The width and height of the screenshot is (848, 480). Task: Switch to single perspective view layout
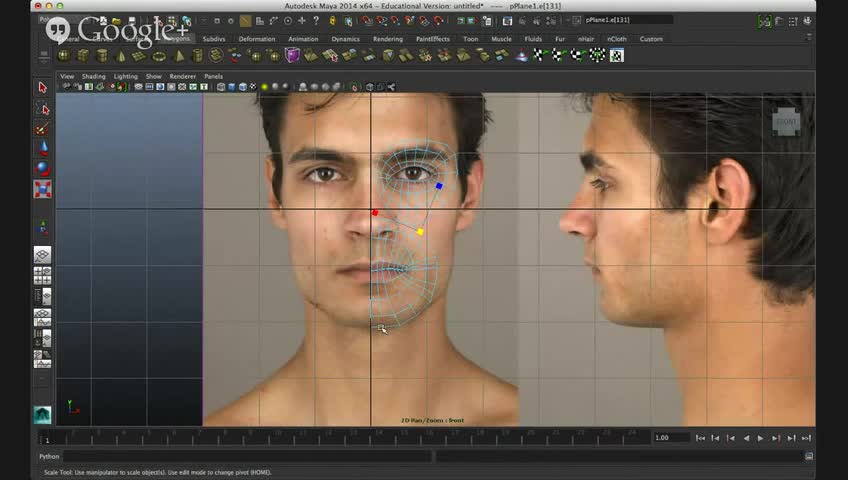42,256
